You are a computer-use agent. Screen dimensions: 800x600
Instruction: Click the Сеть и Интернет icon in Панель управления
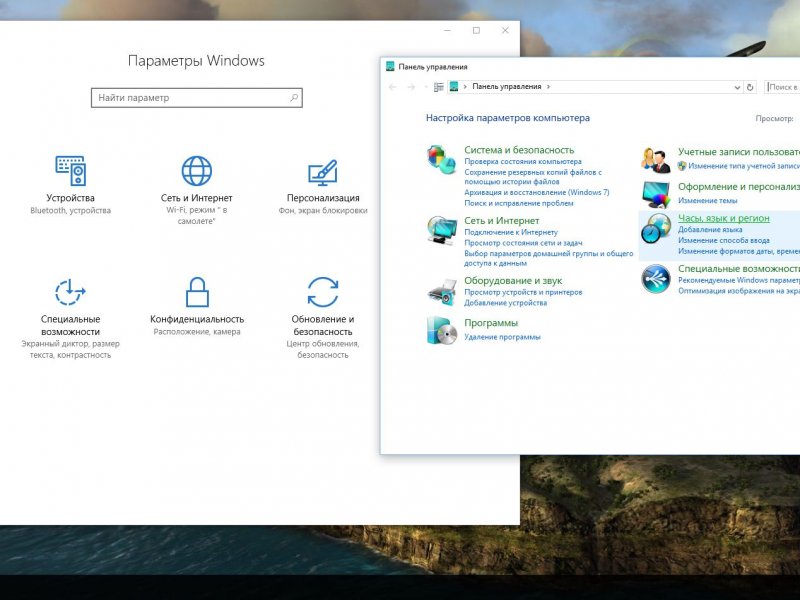coord(442,230)
